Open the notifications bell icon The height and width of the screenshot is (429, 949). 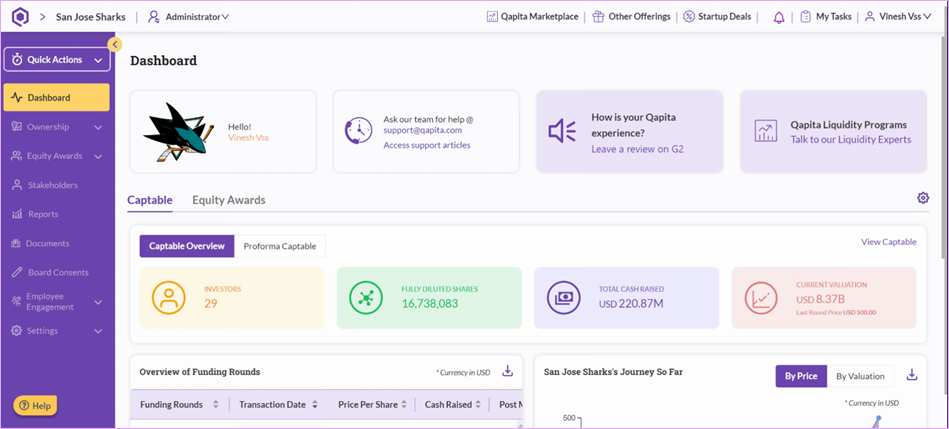click(779, 17)
